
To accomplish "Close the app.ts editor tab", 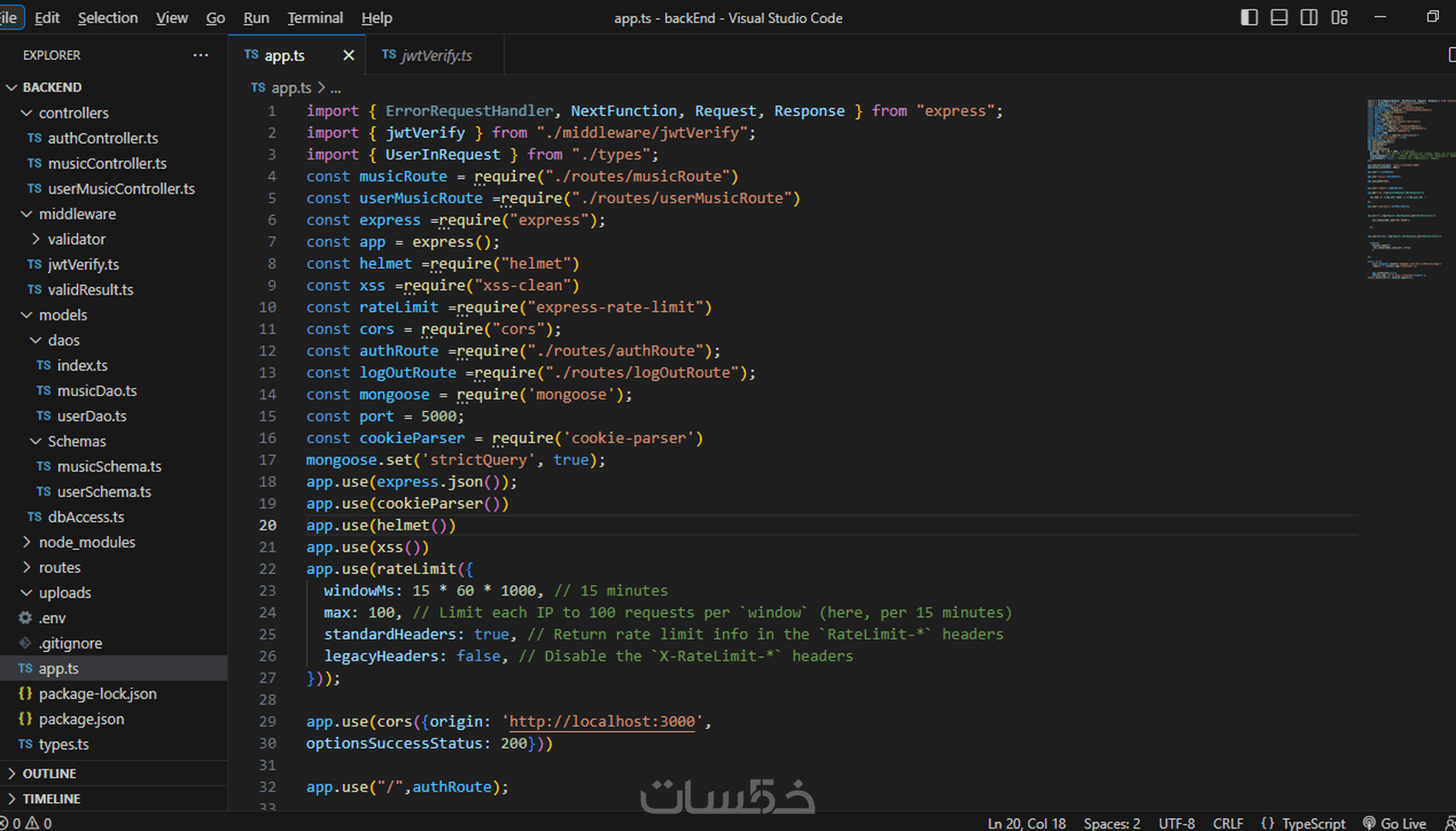I will [x=349, y=55].
